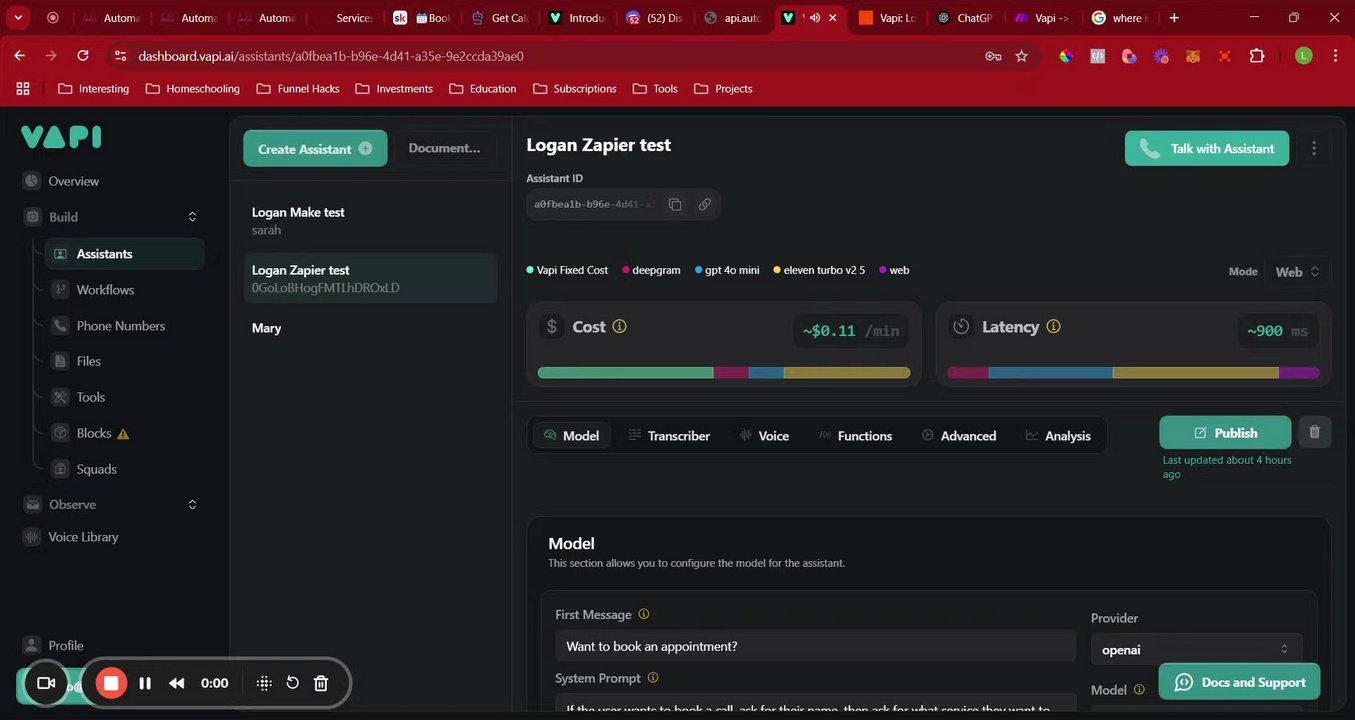
Task: Click the First Message input field
Action: 815,646
